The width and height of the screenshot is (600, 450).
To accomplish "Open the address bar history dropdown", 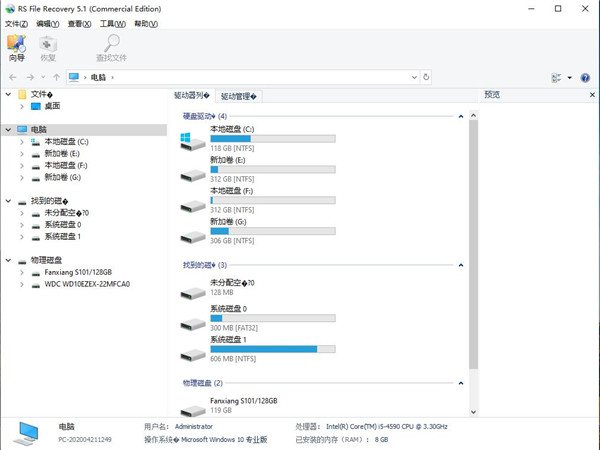I will coord(414,77).
